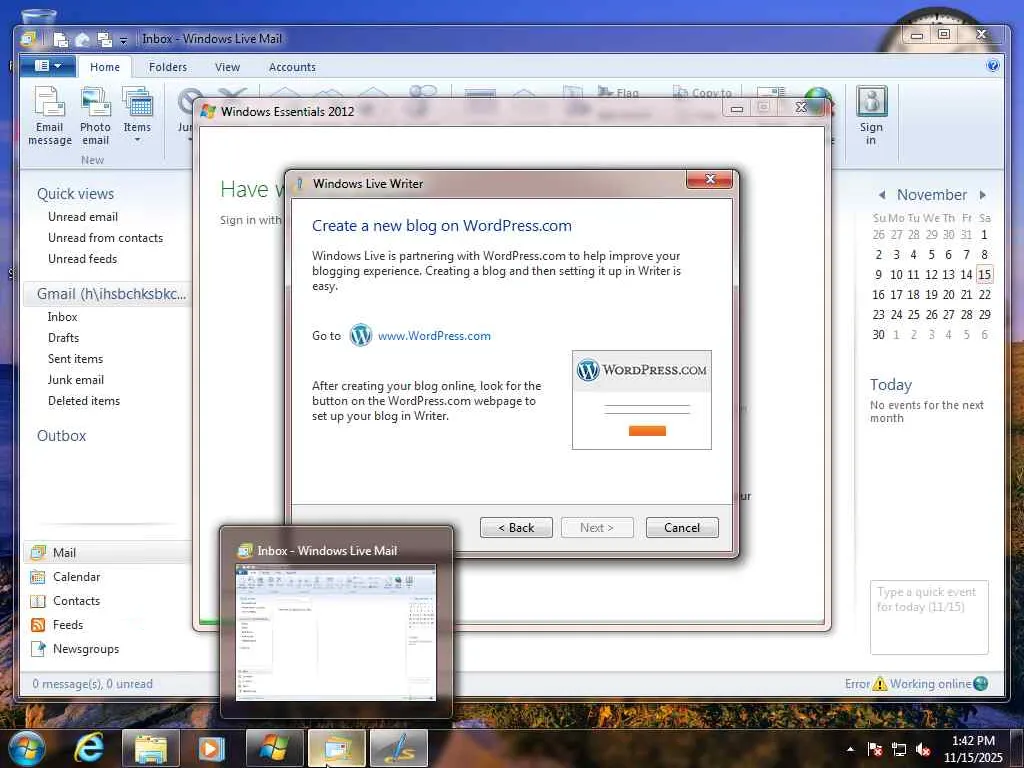Select the Outbox folder
This screenshot has height=768, width=1024.
(x=61, y=436)
